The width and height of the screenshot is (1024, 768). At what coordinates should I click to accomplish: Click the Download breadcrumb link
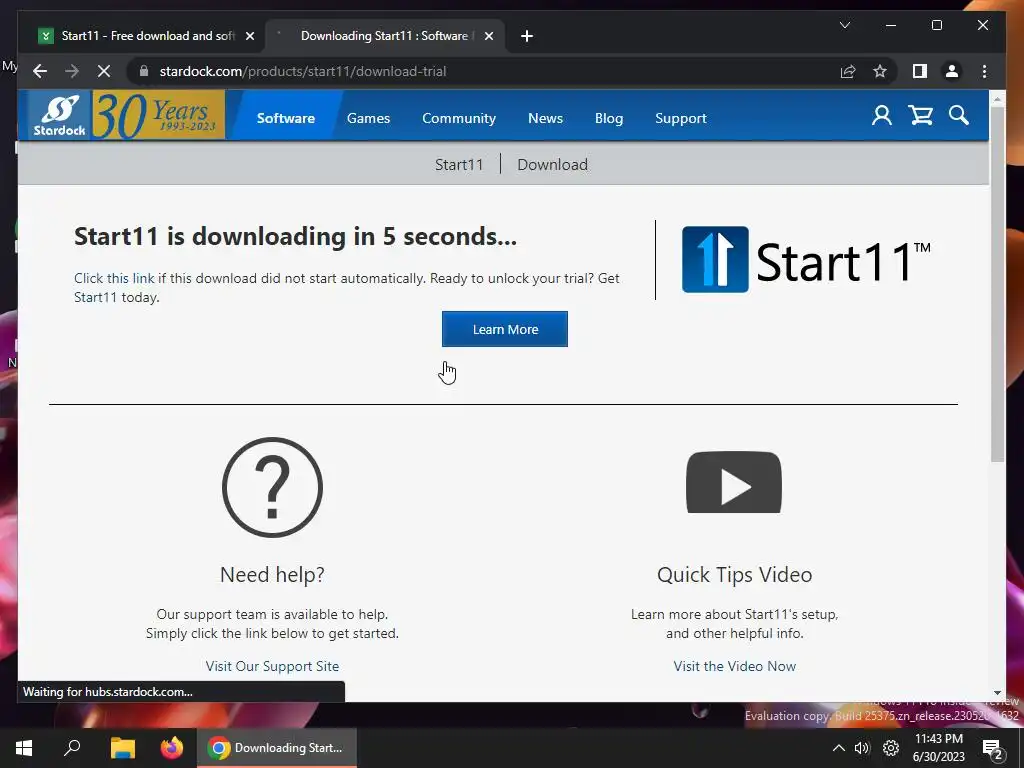pyautogui.click(x=552, y=165)
